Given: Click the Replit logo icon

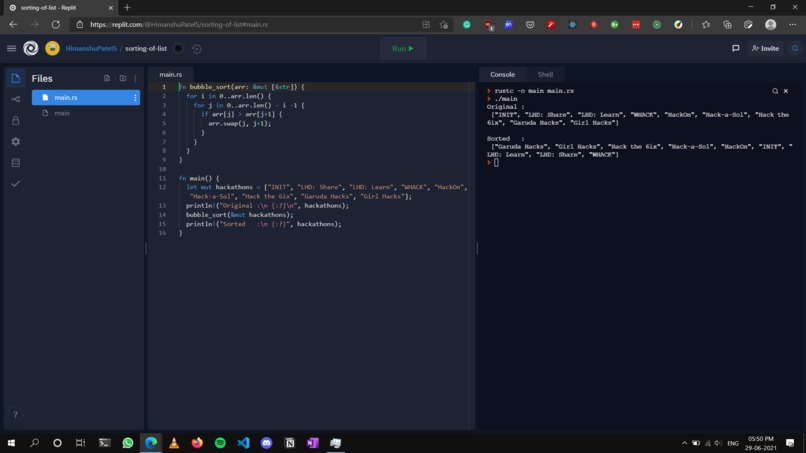Looking at the screenshot, I should [x=31, y=48].
